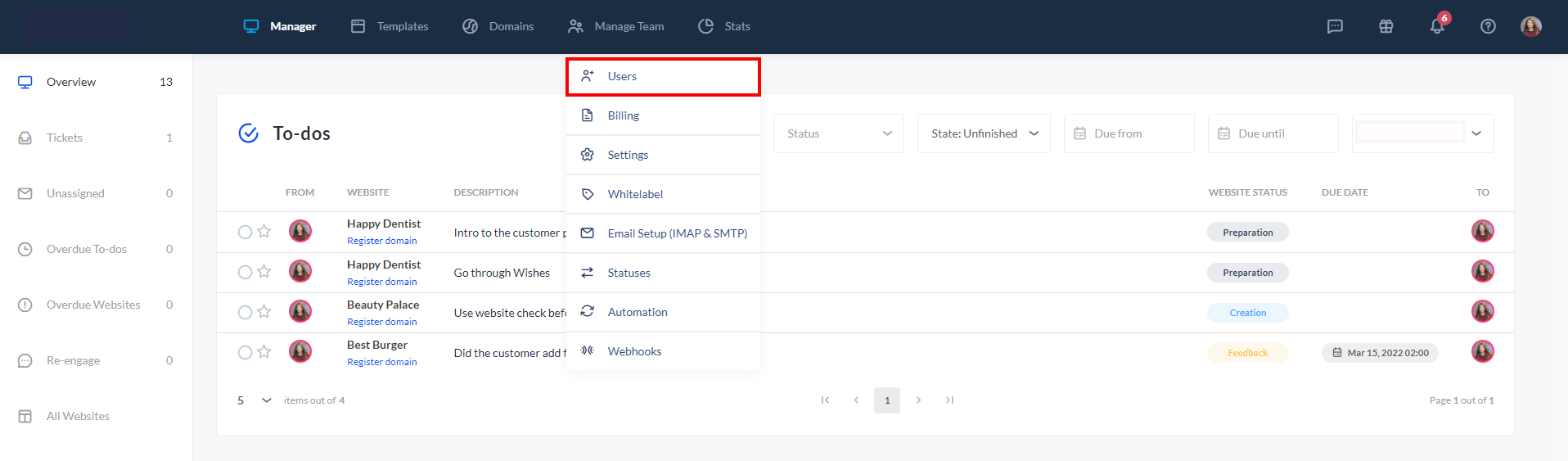Tick the Best Burger to-do circle
1568x461 pixels.
coord(245,352)
